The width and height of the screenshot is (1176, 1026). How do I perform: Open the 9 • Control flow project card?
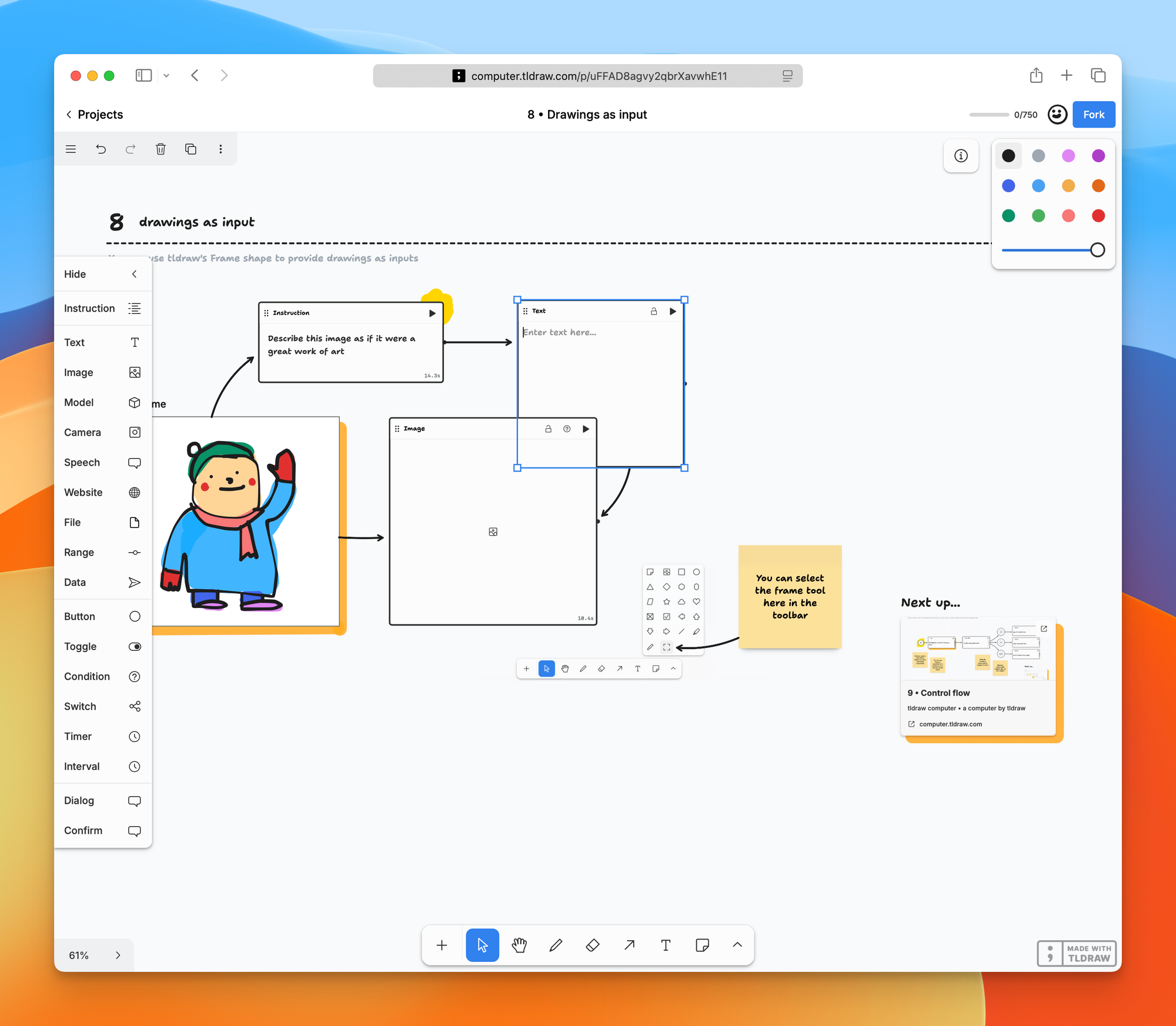pos(978,676)
